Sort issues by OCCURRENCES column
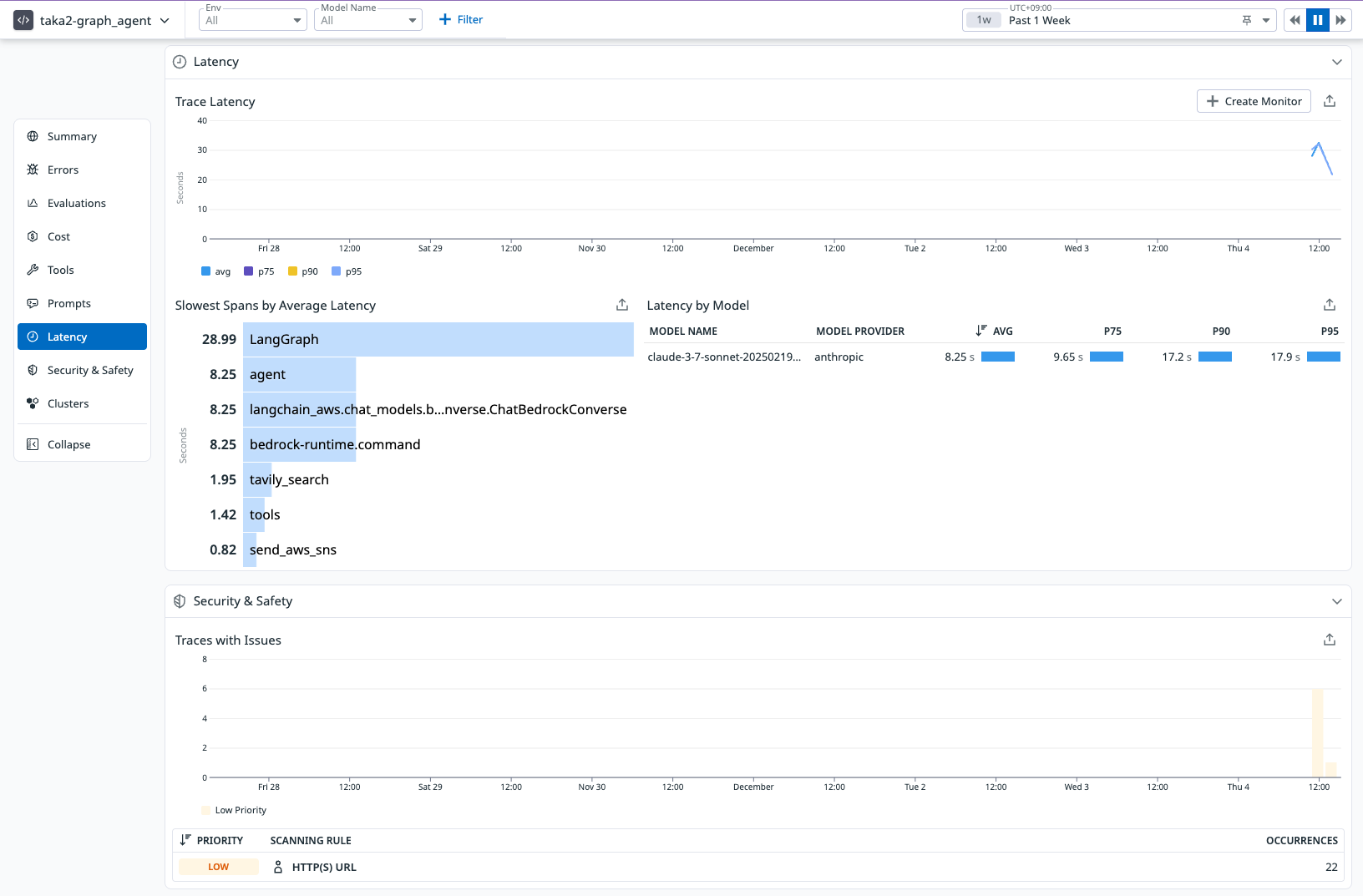 click(1302, 841)
